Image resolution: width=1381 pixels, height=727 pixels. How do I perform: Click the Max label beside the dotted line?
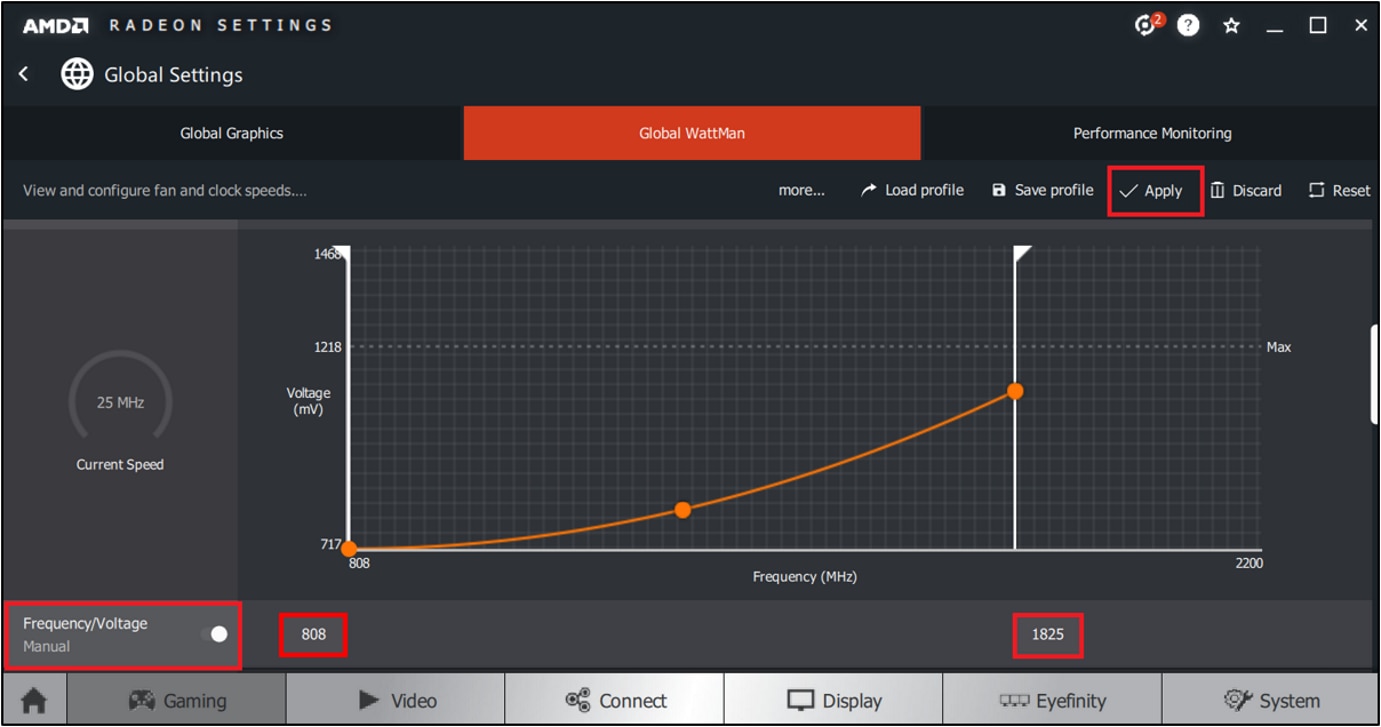(x=1278, y=347)
